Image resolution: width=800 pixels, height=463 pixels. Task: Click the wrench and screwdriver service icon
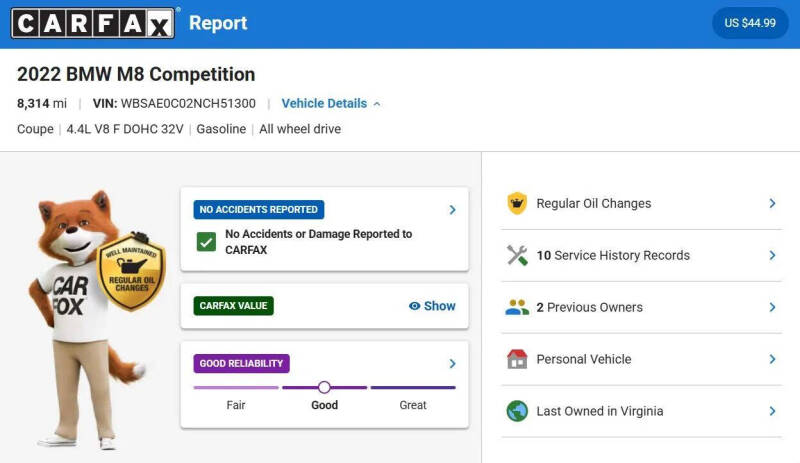click(517, 255)
